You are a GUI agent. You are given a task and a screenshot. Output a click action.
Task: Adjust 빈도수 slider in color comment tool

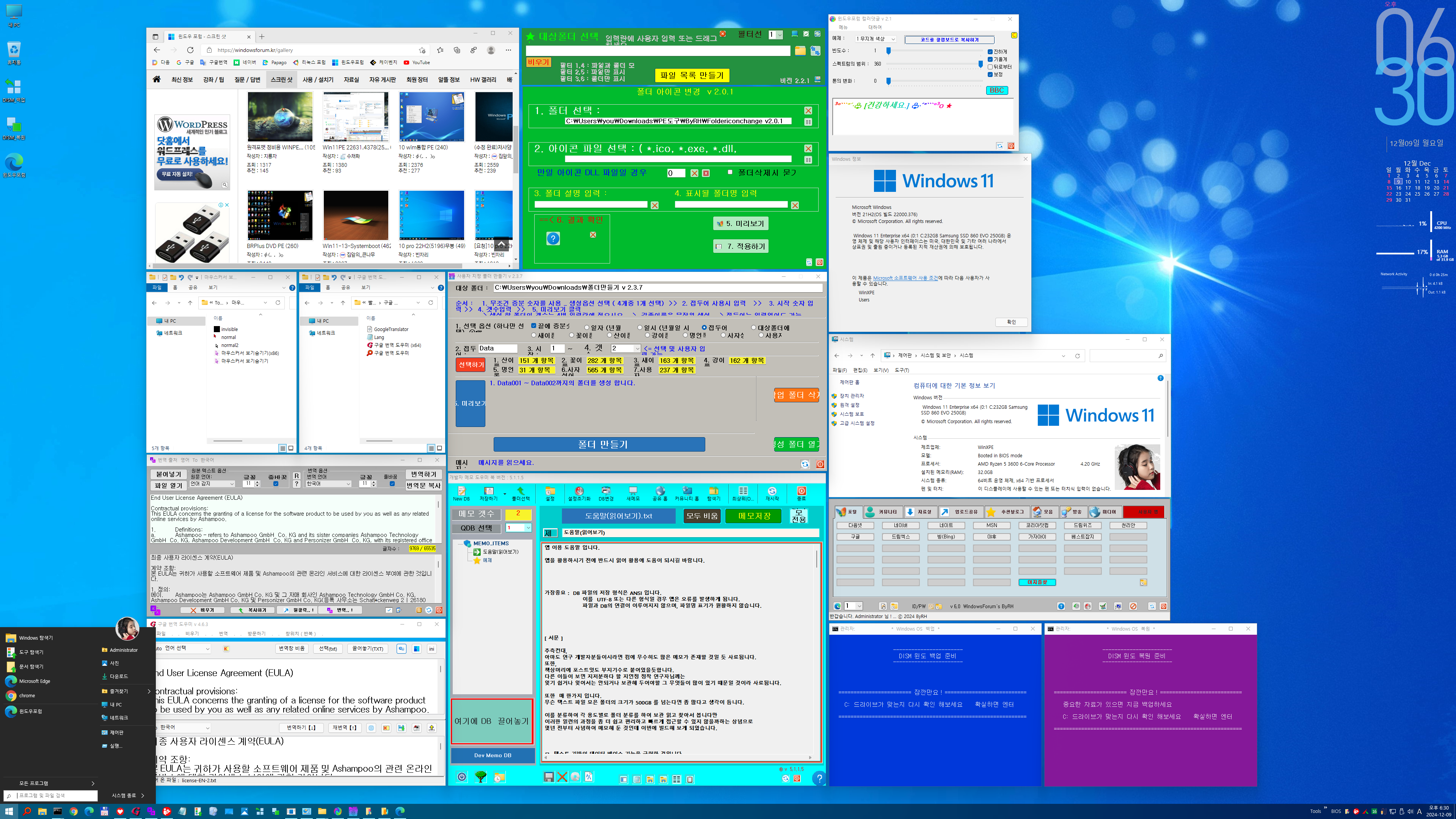888,51
